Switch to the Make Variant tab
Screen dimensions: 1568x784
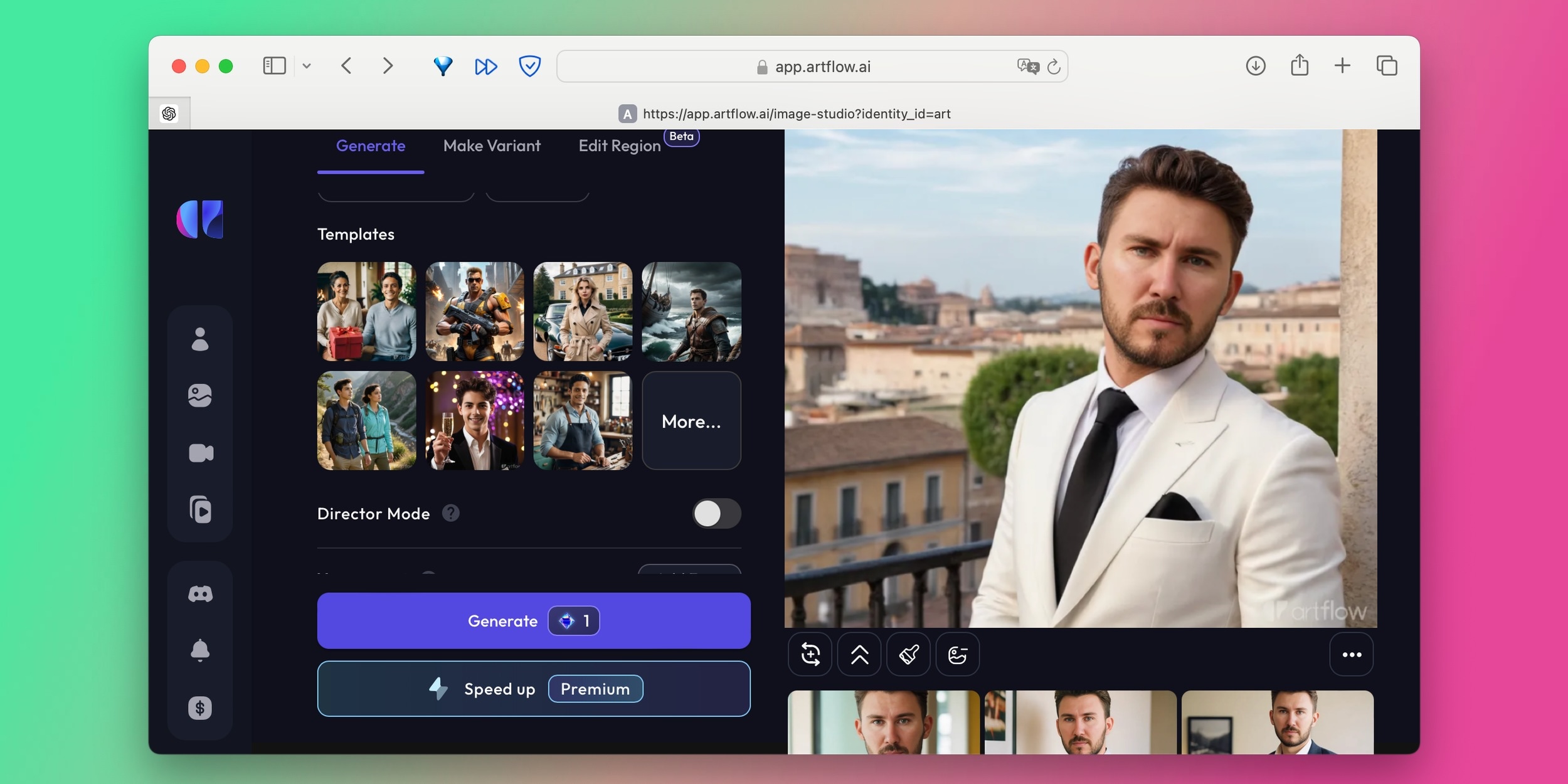tap(492, 145)
